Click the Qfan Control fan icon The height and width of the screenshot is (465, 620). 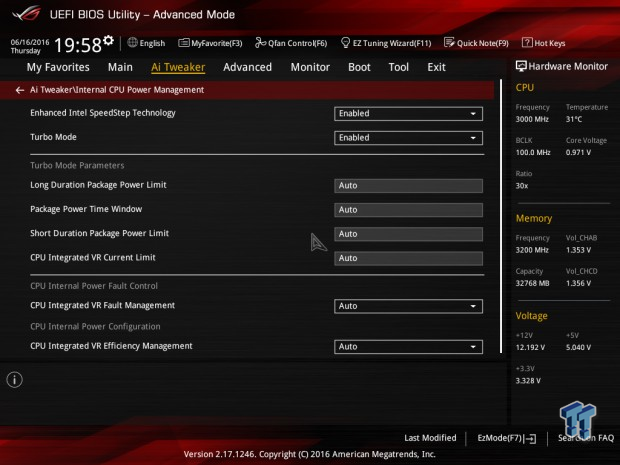pyautogui.click(x=260, y=42)
